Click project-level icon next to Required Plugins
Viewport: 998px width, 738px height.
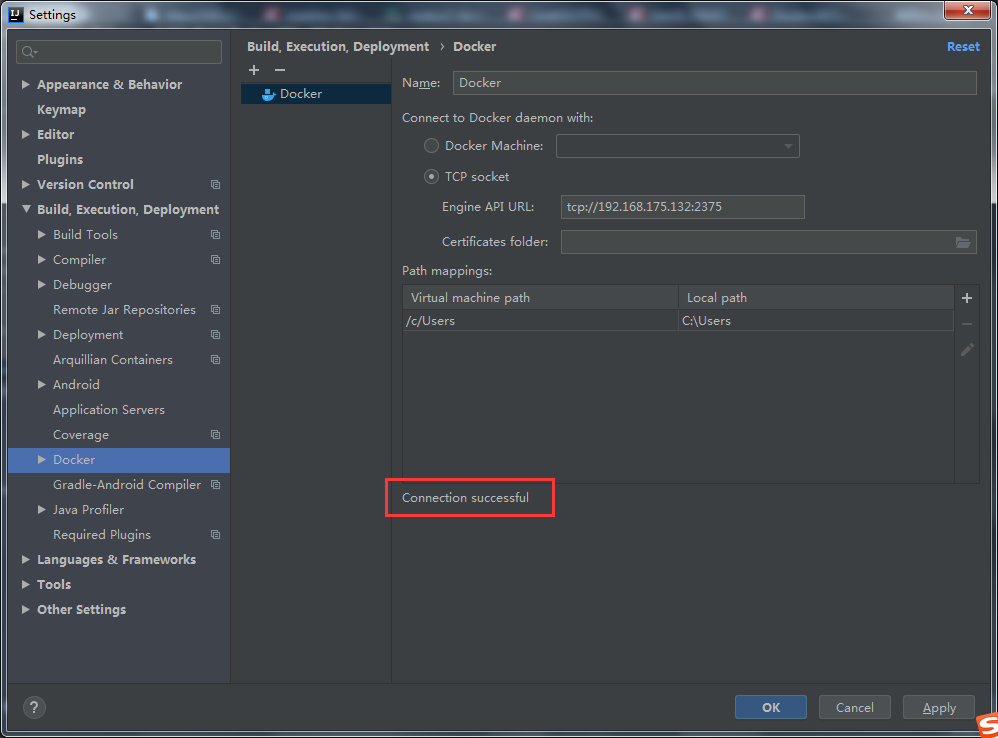tap(216, 534)
